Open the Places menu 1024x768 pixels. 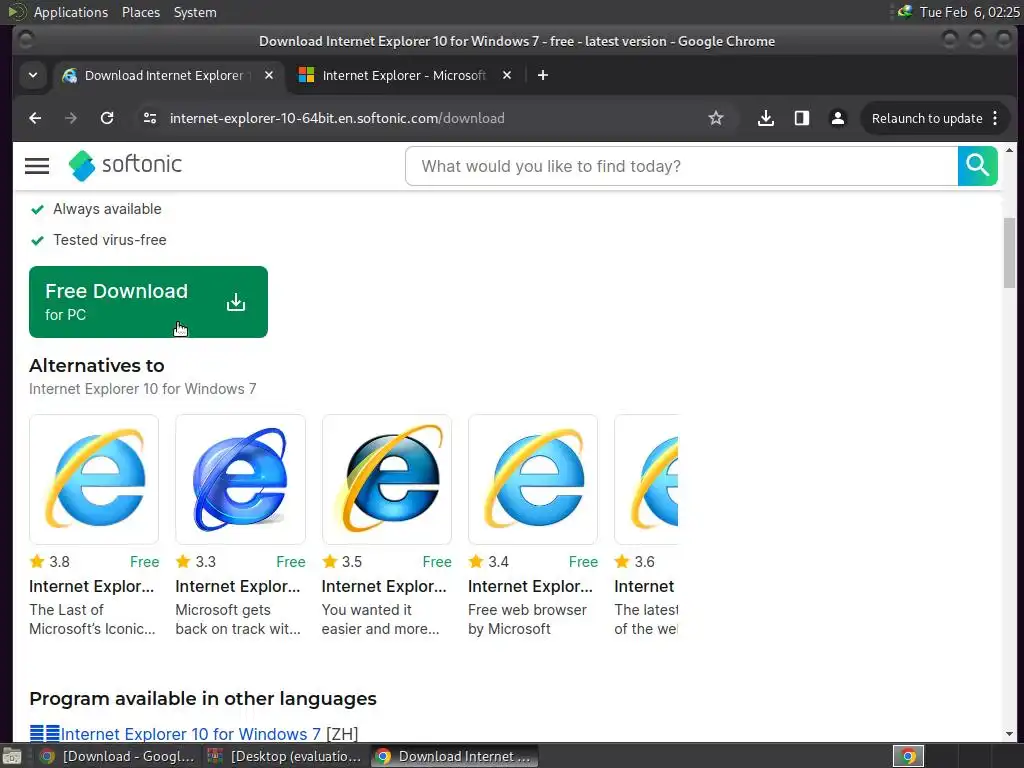140,12
